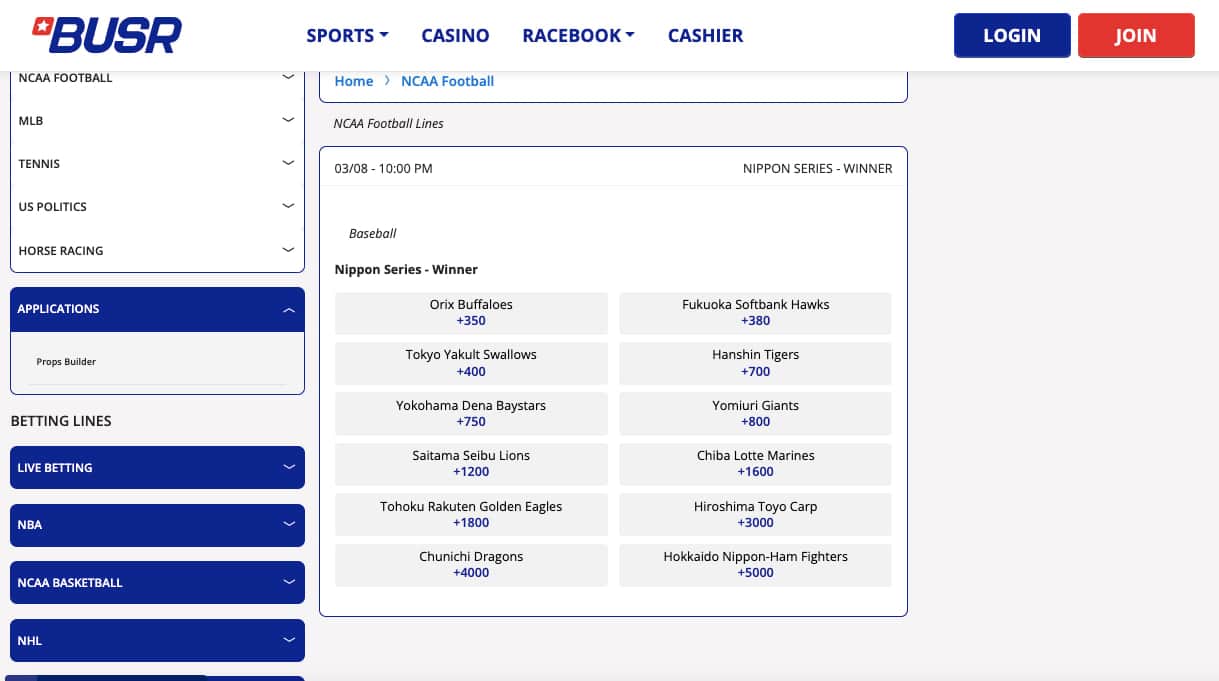Expand the LIVE BETTING lines
This screenshot has height=681, width=1219.
tap(157, 467)
